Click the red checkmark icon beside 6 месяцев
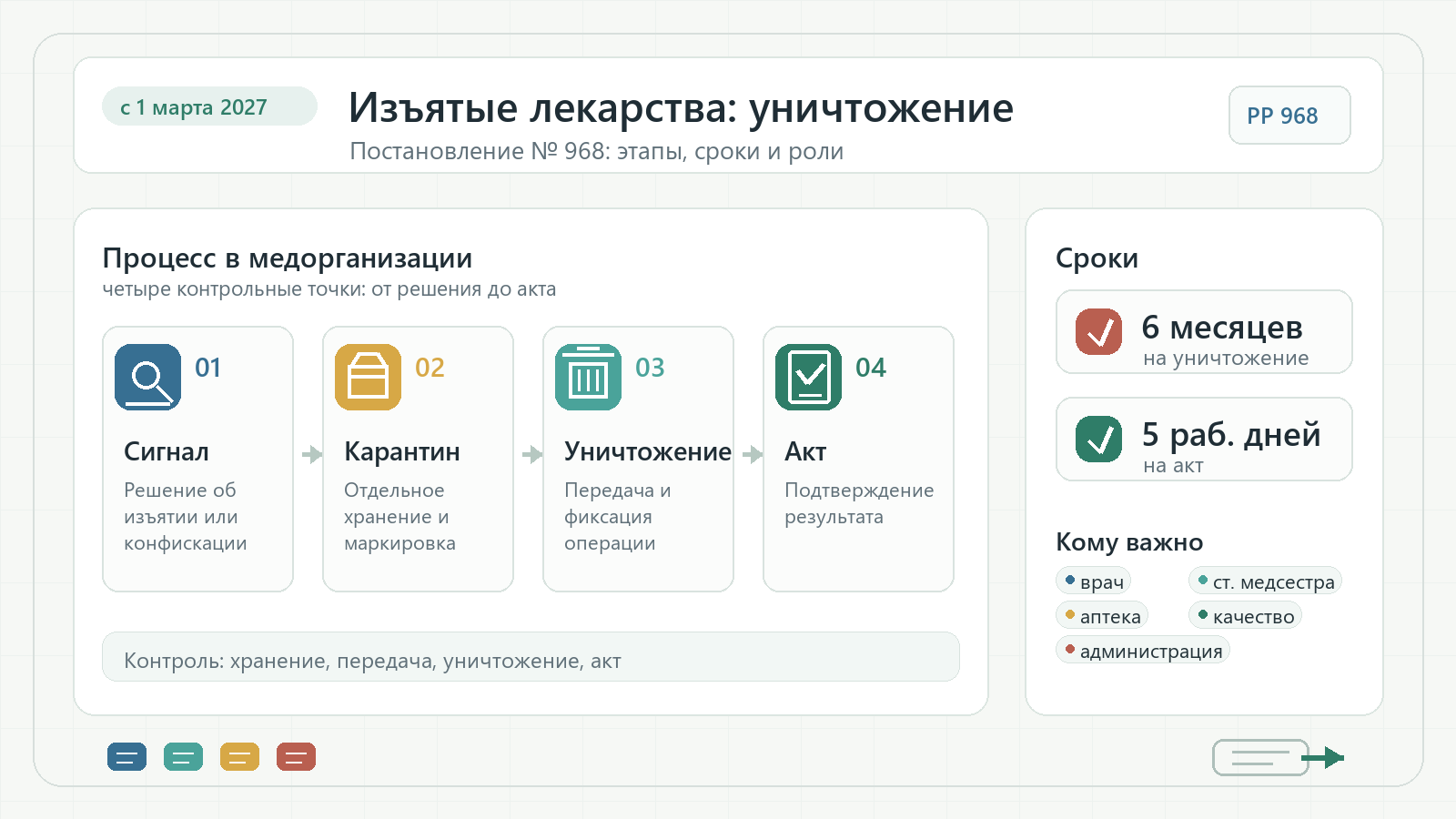1456x819 pixels. [1098, 331]
